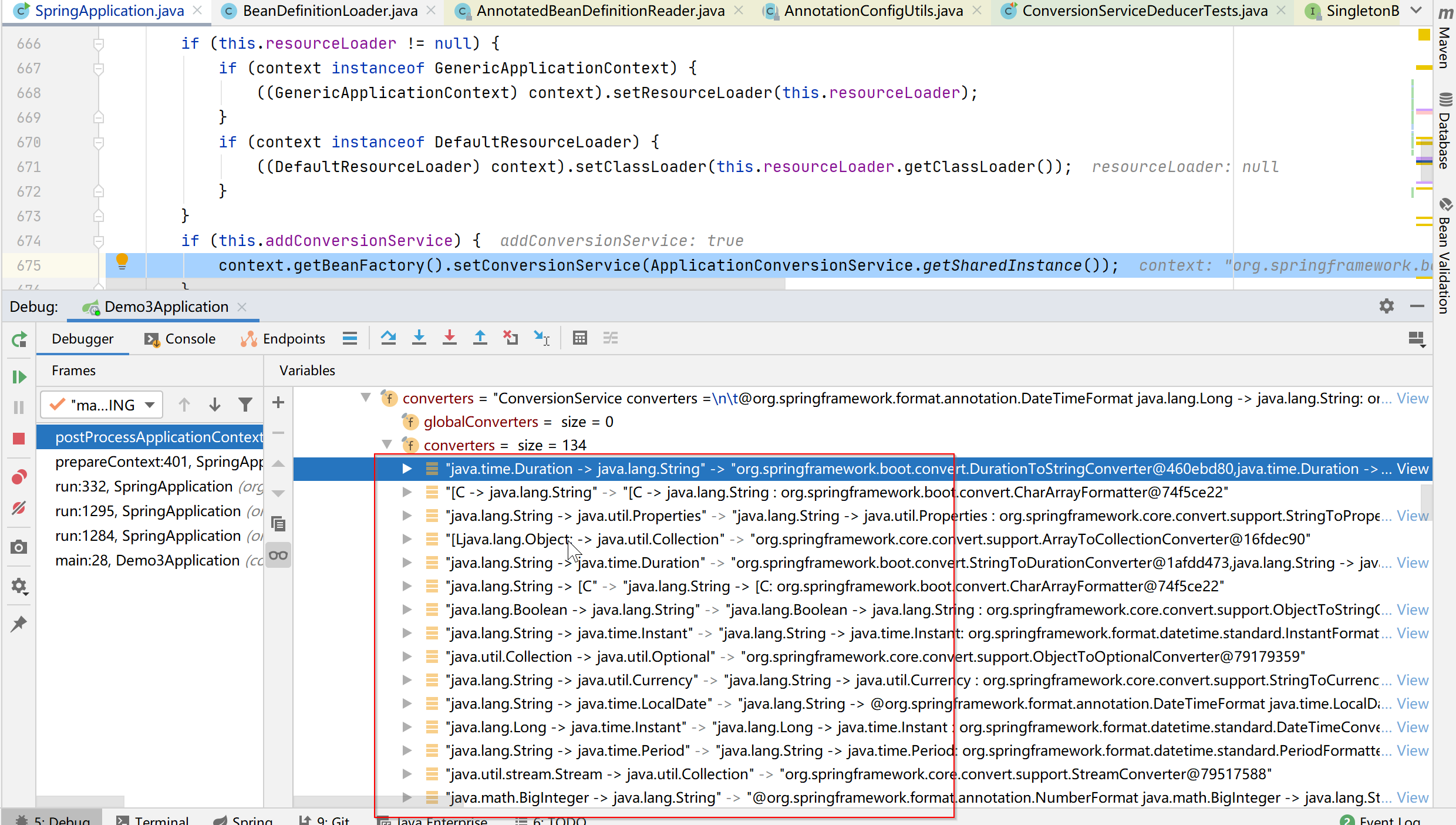This screenshot has width=1456, height=825.
Task: Toggle the filter icon in Frames panel
Action: point(245,404)
